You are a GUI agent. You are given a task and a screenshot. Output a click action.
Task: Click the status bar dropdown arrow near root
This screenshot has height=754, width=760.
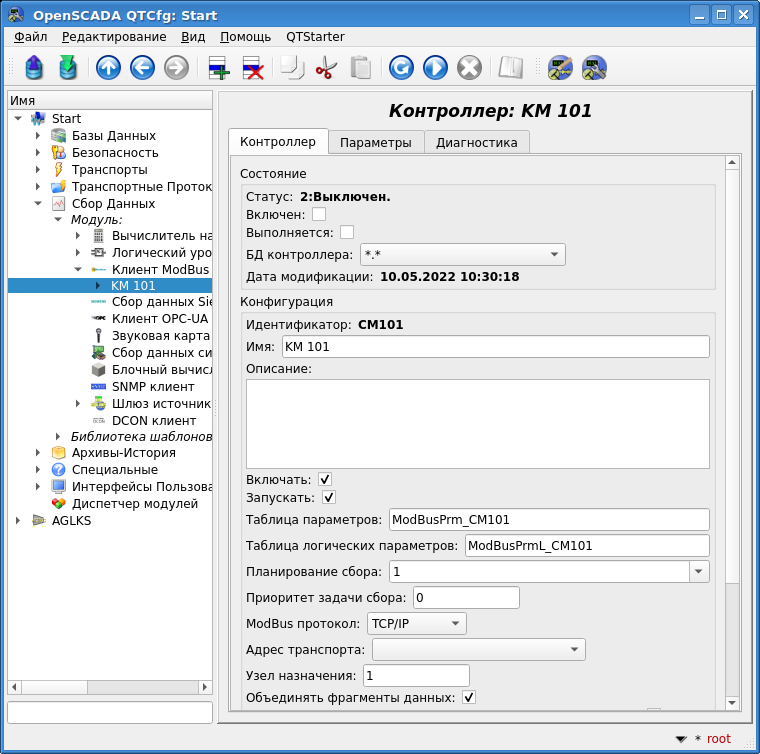point(681,739)
